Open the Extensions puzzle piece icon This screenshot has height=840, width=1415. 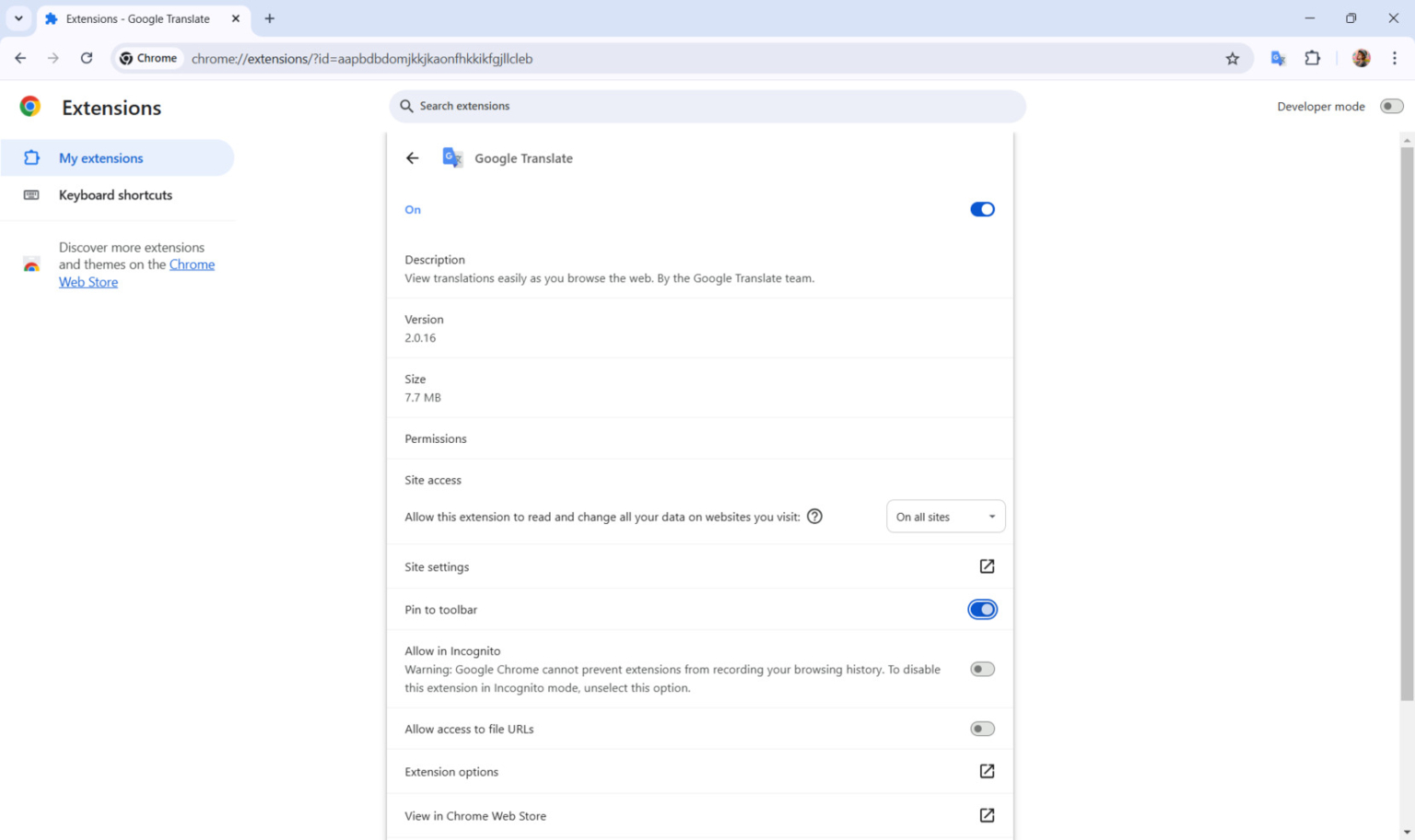(1312, 57)
